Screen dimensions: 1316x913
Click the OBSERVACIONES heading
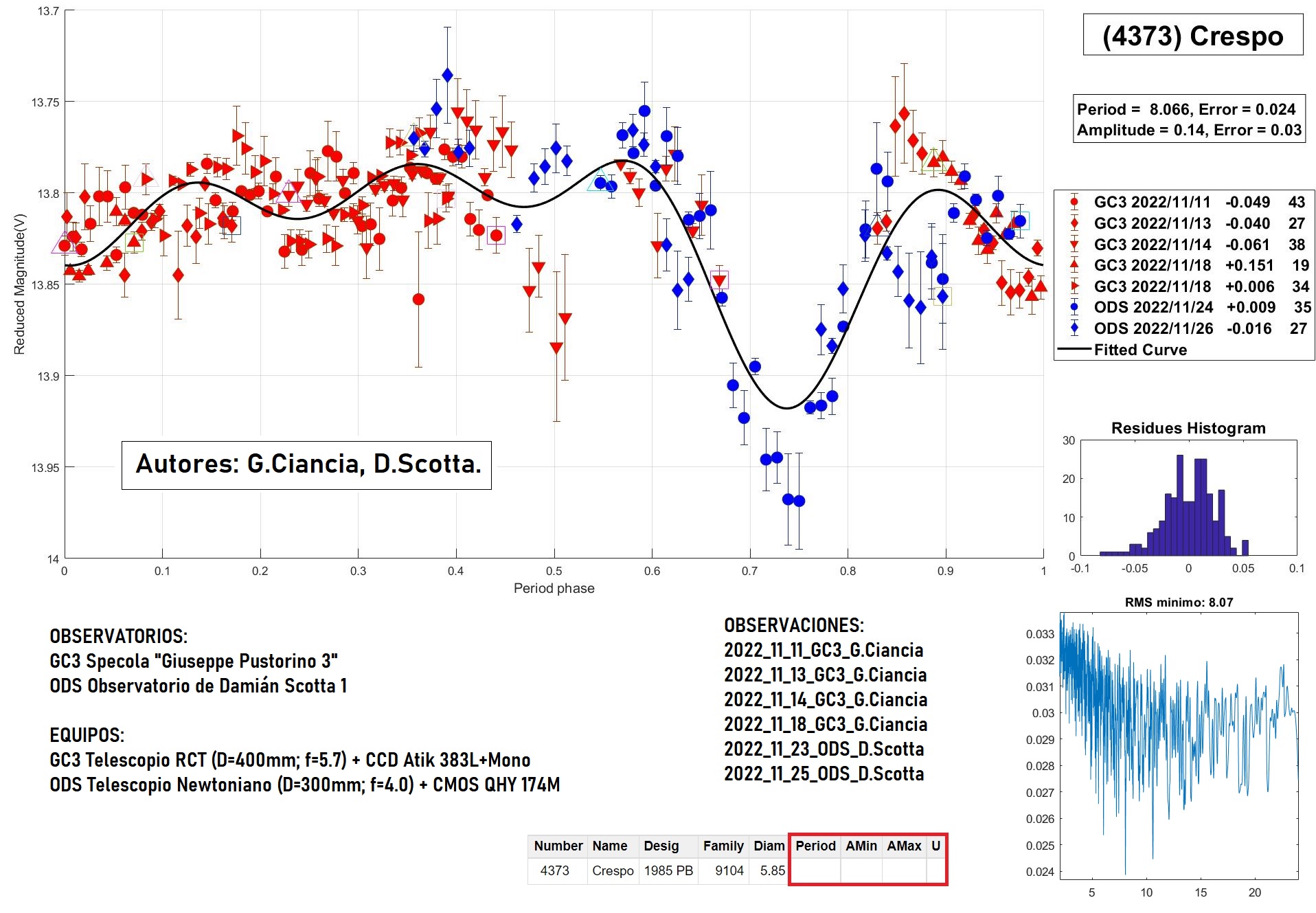point(794,625)
